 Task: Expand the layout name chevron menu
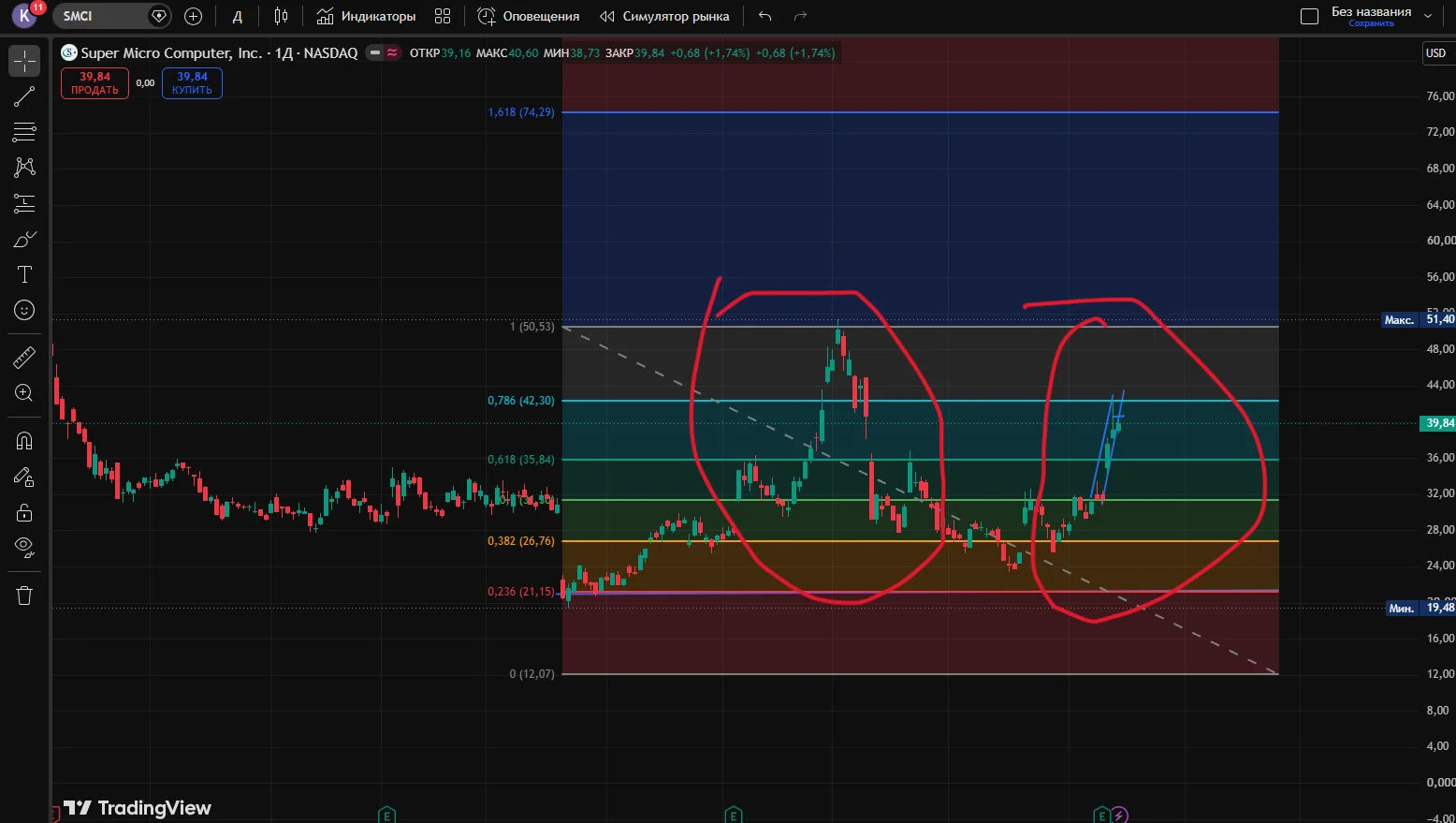[1428, 16]
